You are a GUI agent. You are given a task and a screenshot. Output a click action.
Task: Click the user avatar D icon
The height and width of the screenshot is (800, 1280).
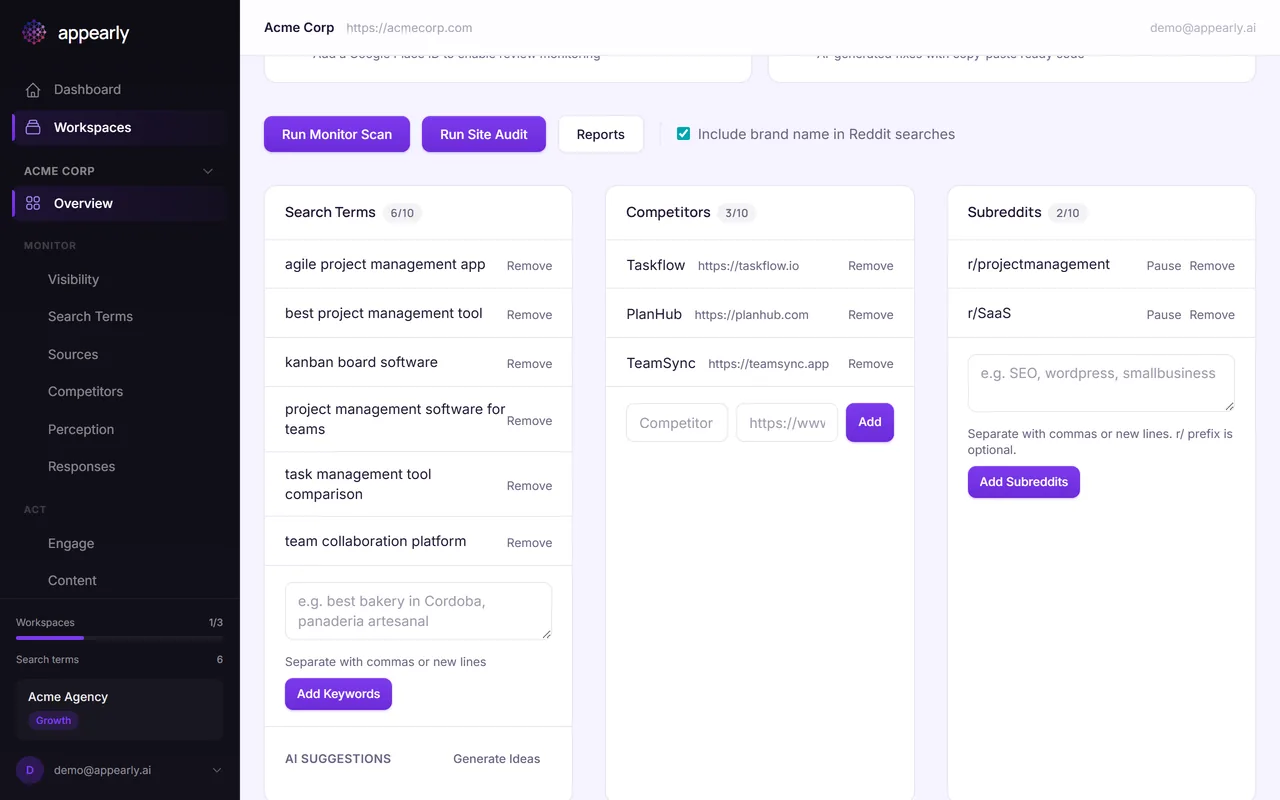coord(30,770)
